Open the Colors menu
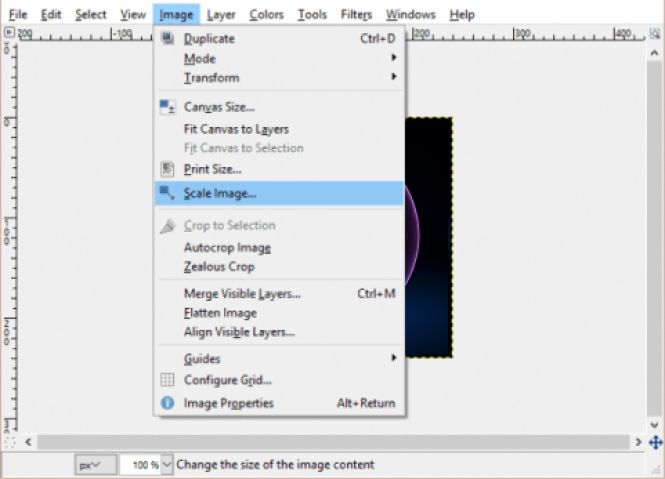Viewport: 665px width, 479px height. [266, 15]
